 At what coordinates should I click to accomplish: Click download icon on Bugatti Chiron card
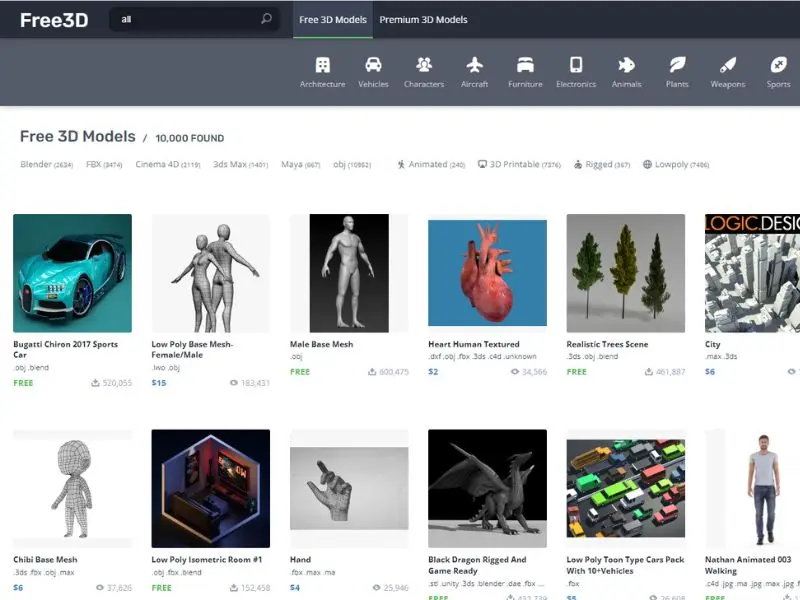(95, 383)
